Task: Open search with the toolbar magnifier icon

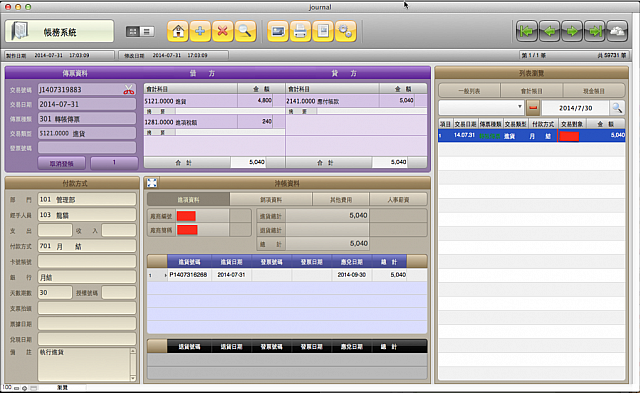Action: pos(245,31)
